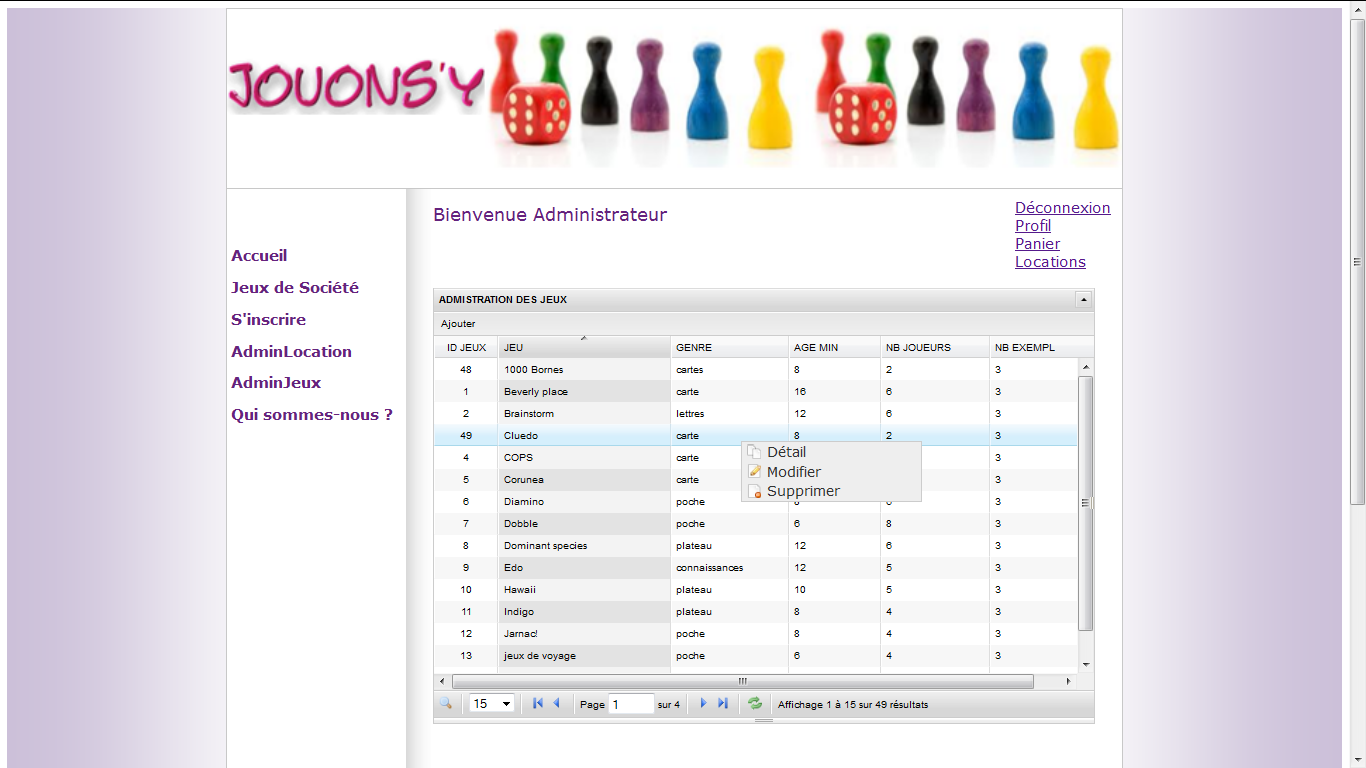Choose Modifier in the context menu

(x=831, y=472)
